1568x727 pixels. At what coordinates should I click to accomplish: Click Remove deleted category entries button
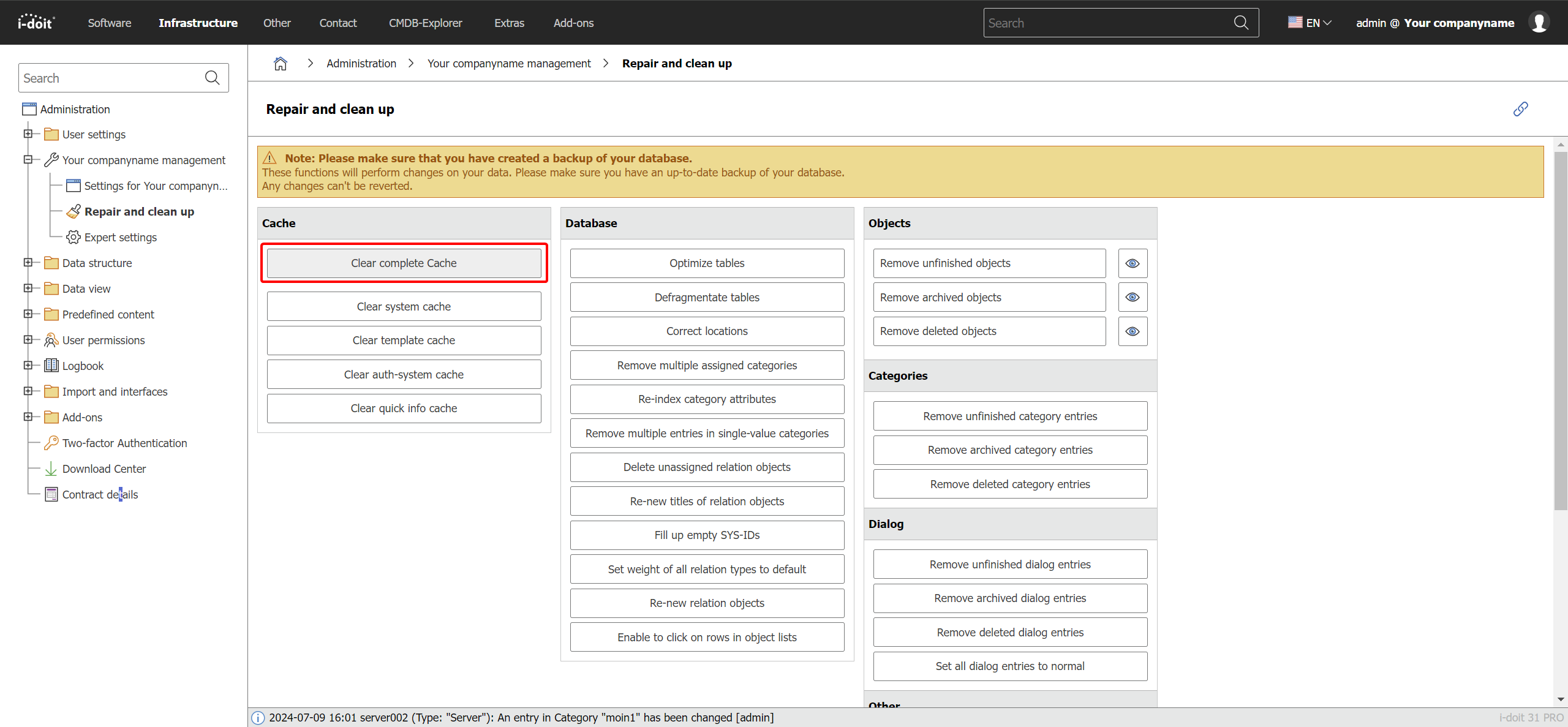(x=1010, y=484)
